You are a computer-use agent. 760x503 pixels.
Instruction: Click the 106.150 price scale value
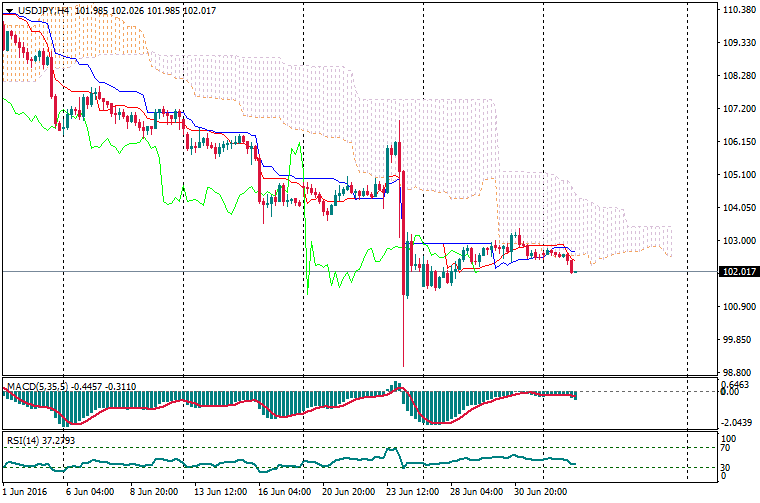pyautogui.click(x=739, y=141)
